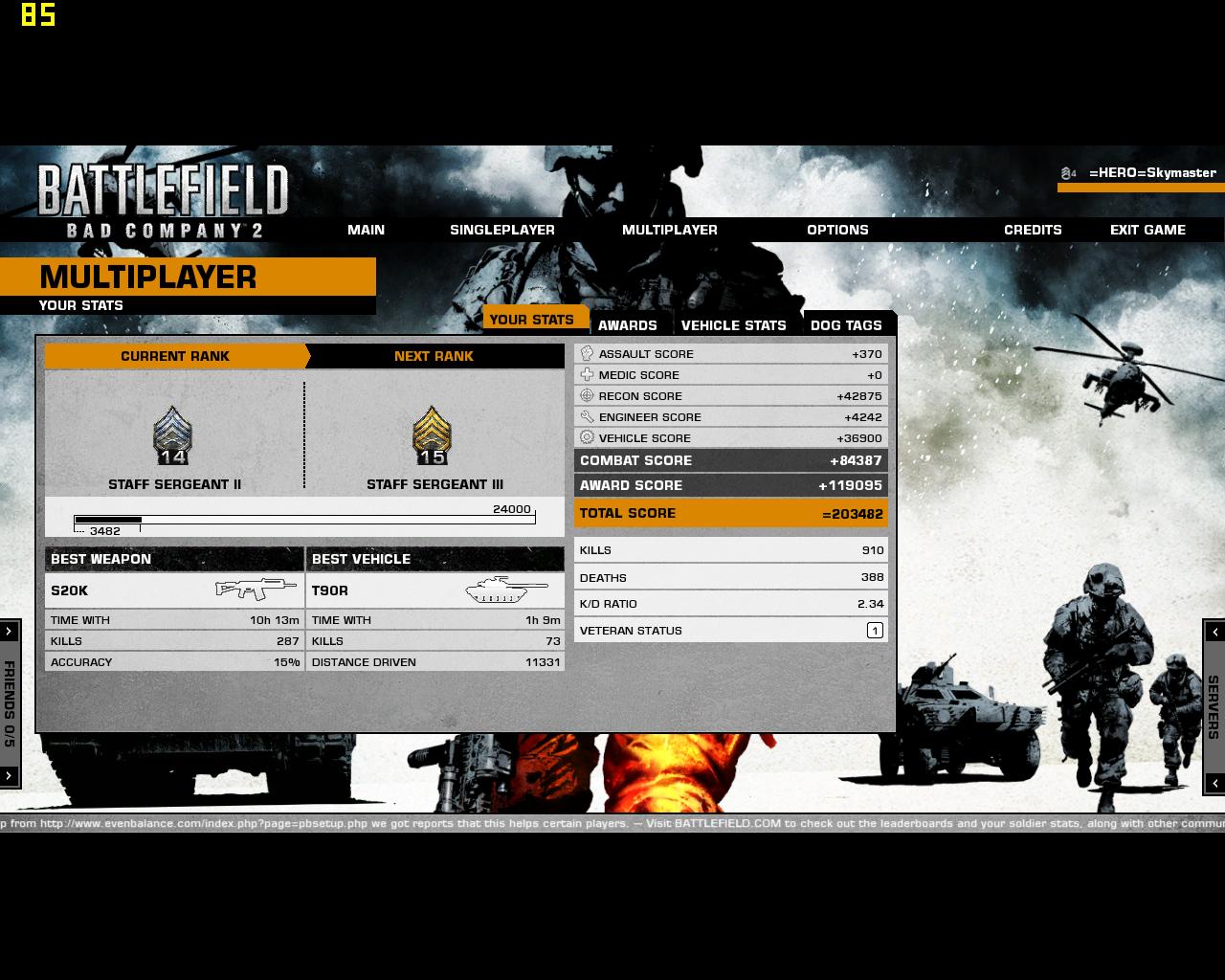Click the weapon Time With 10h 13m row
The width and height of the screenshot is (1225, 980).
point(174,620)
